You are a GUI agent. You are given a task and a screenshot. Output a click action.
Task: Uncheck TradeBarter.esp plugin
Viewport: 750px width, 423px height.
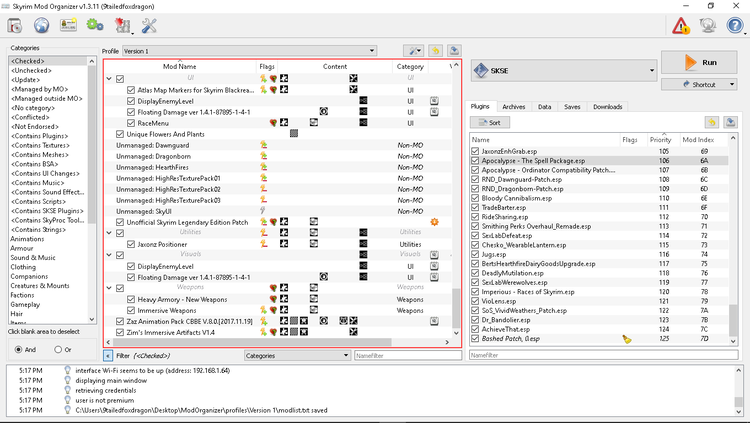tap(475, 207)
